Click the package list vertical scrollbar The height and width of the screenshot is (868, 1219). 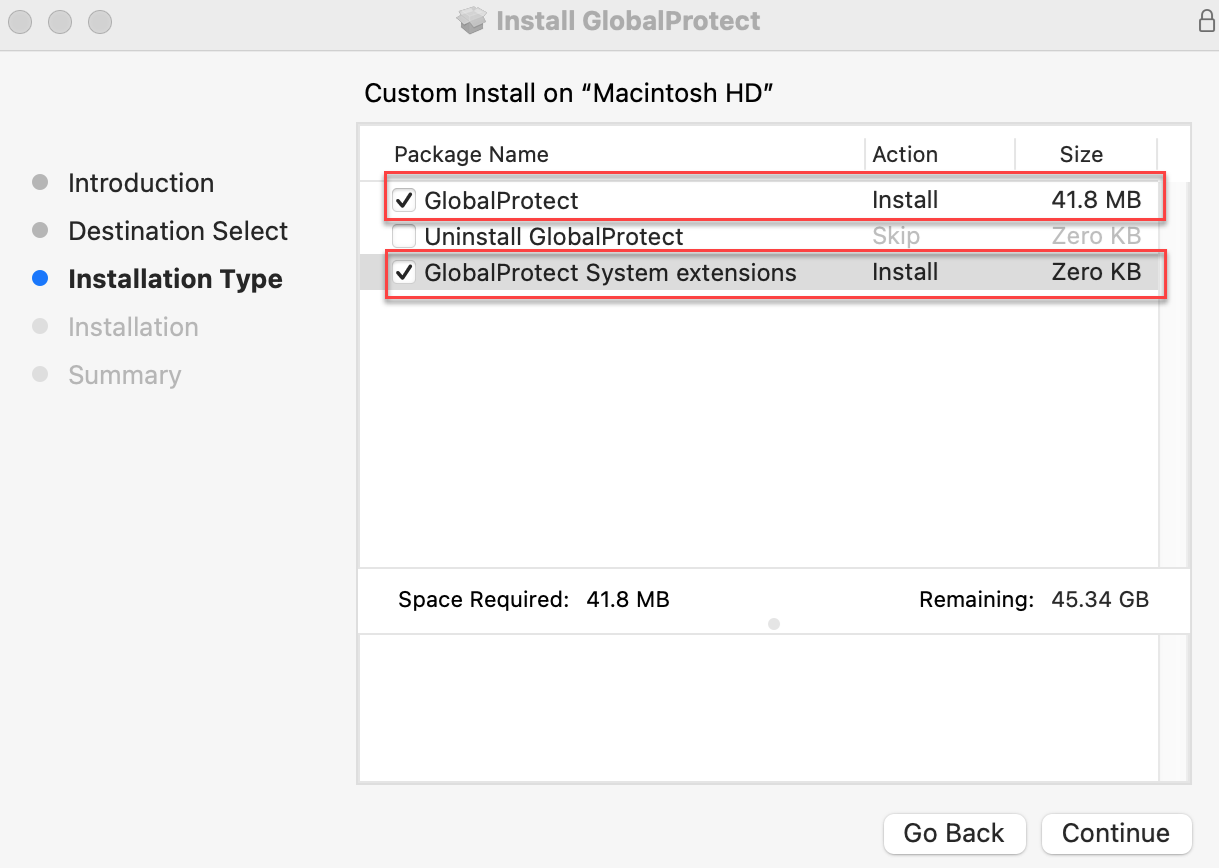tap(1174, 375)
